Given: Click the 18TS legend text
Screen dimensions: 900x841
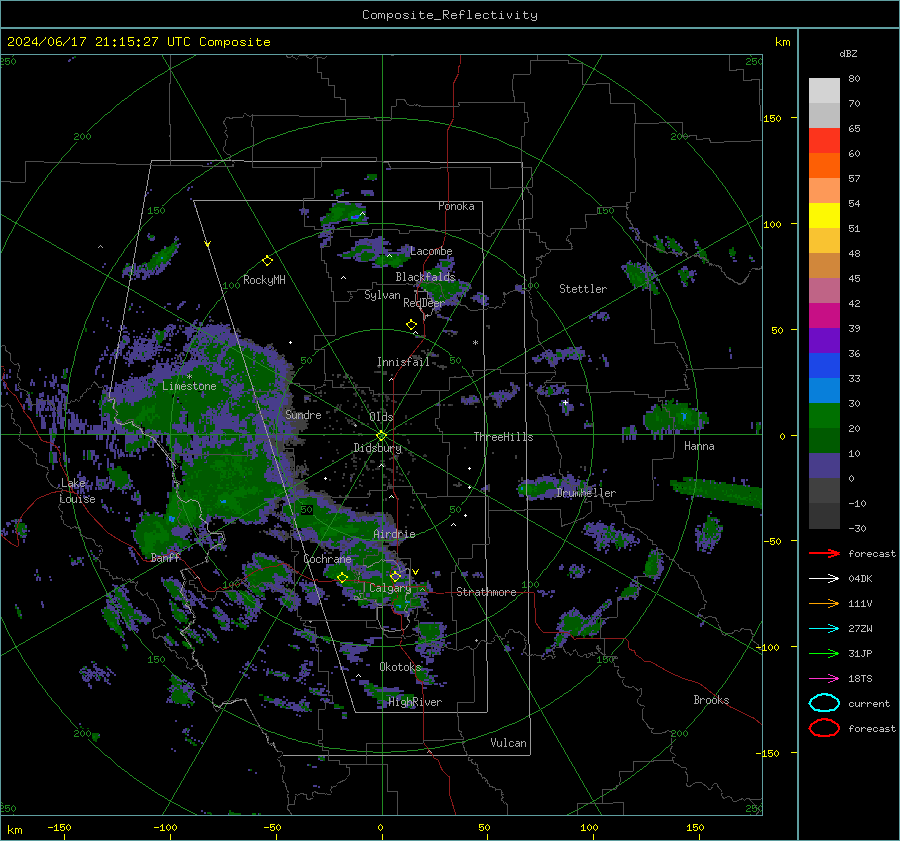Looking at the screenshot, I should (860, 678).
